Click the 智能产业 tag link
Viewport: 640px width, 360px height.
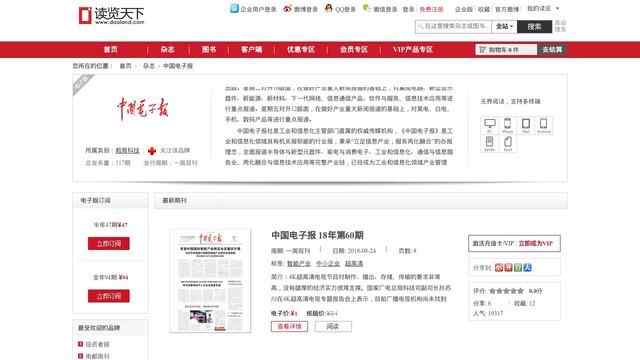click(x=299, y=264)
